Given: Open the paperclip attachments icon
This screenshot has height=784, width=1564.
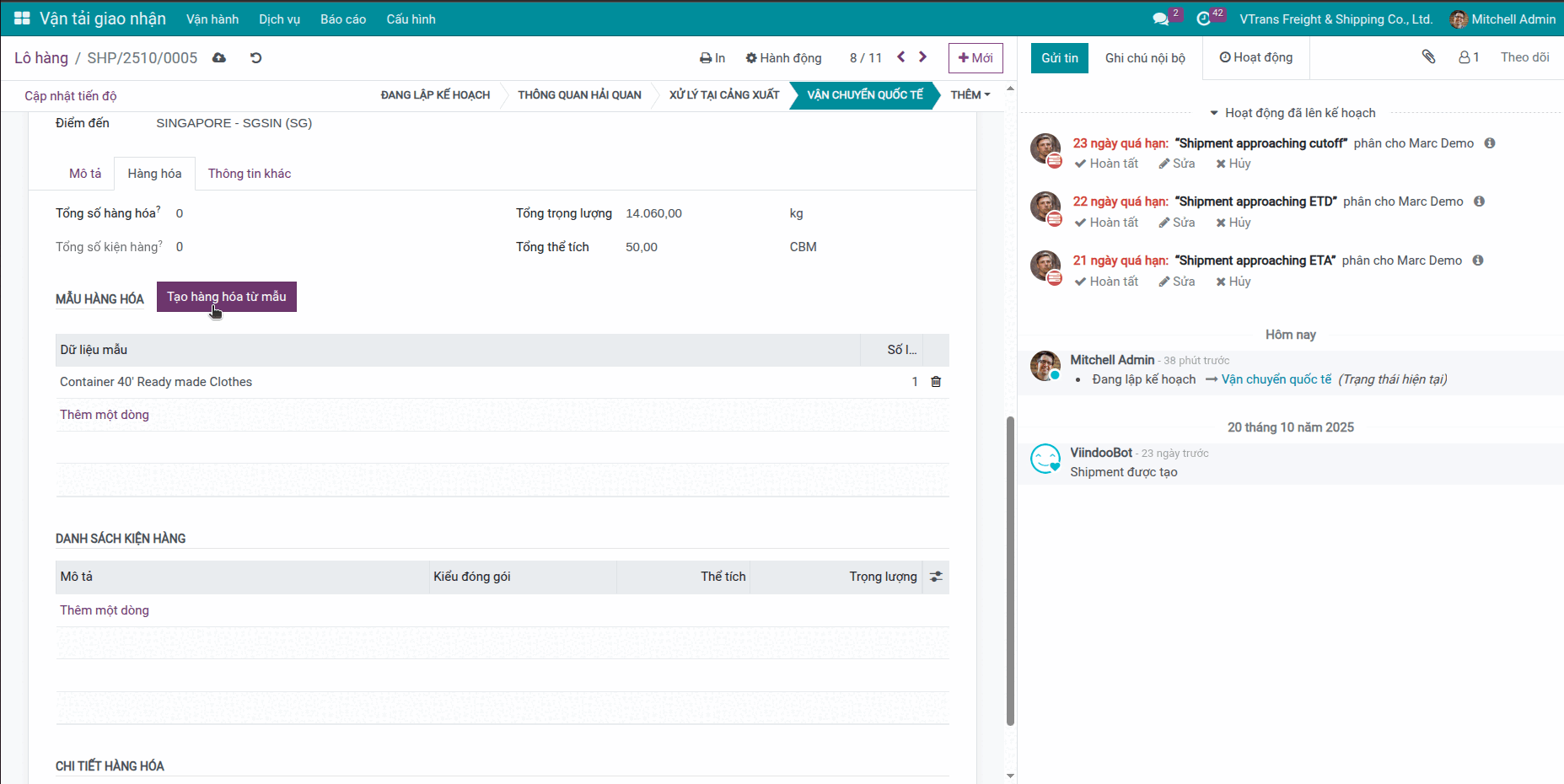Looking at the screenshot, I should tap(1428, 57).
